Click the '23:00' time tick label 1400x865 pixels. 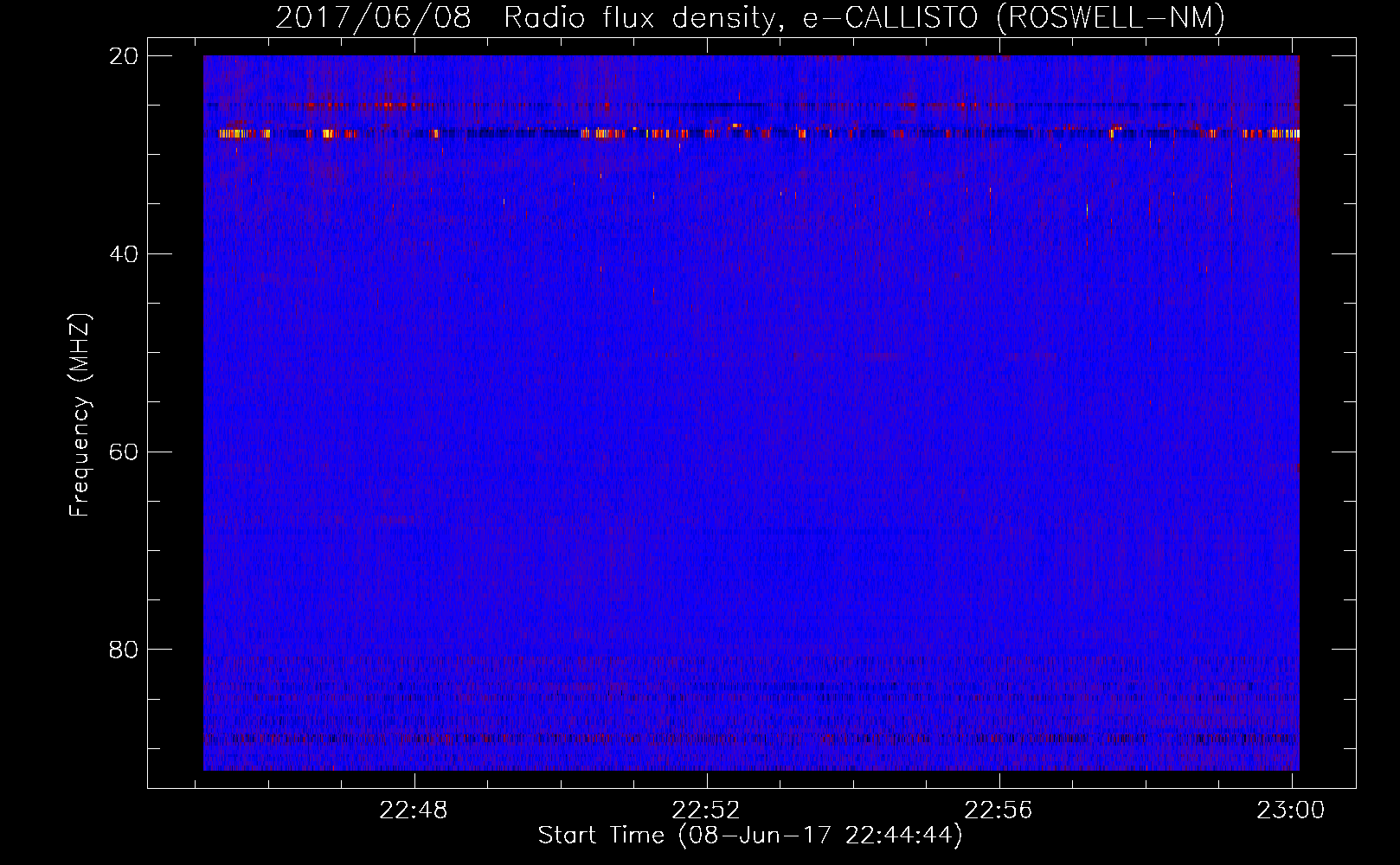tap(1291, 811)
